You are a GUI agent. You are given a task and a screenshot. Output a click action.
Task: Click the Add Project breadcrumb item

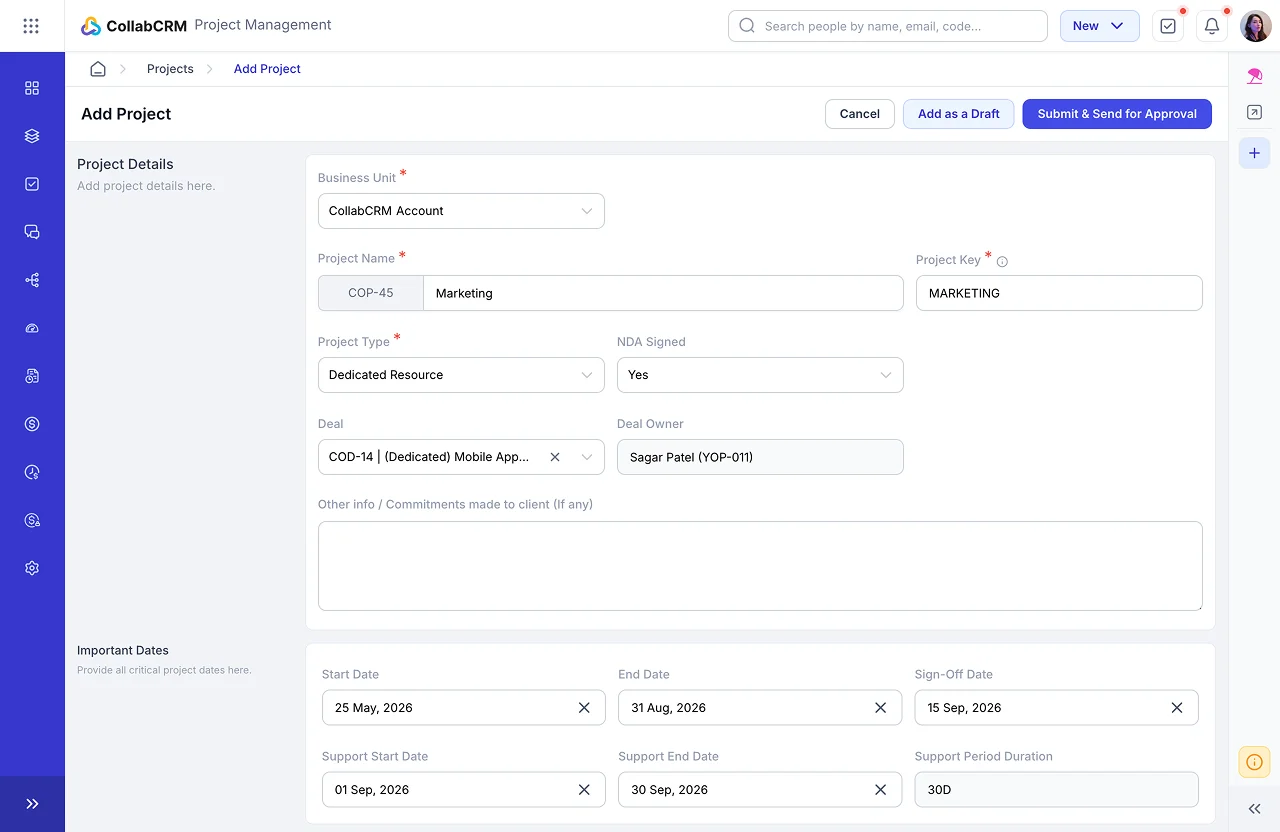[267, 69]
